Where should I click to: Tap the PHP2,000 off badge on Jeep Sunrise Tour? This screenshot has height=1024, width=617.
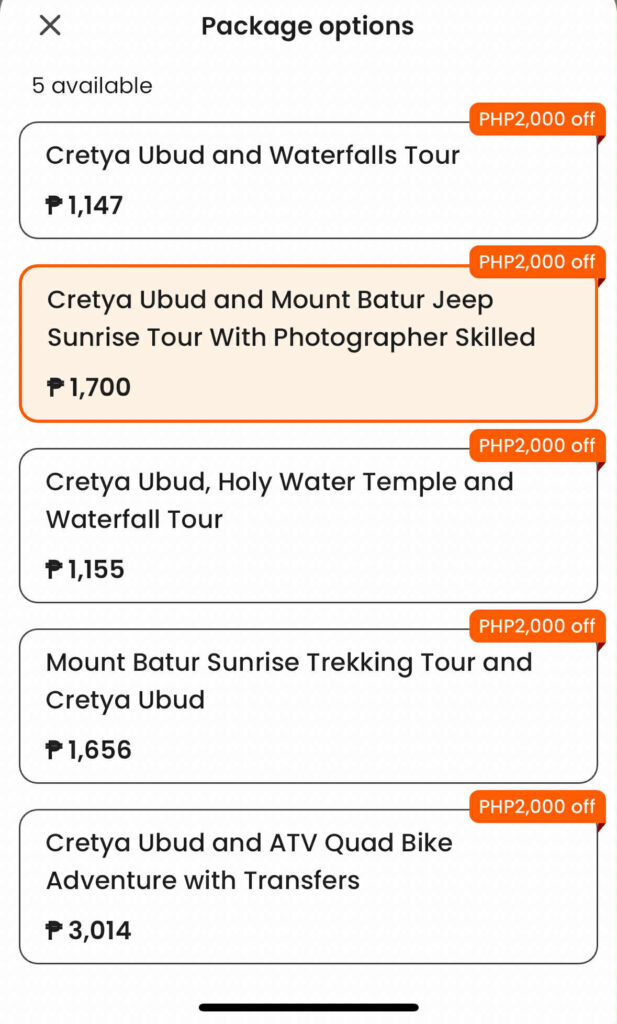point(537,262)
